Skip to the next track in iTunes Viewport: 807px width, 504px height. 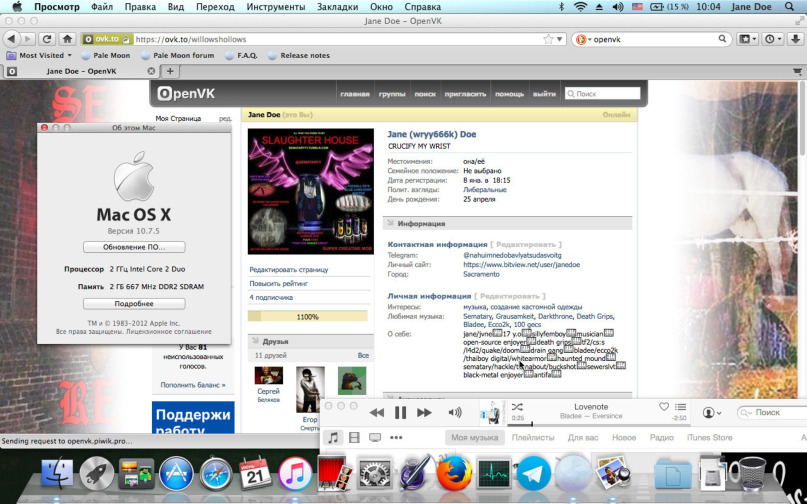[424, 412]
